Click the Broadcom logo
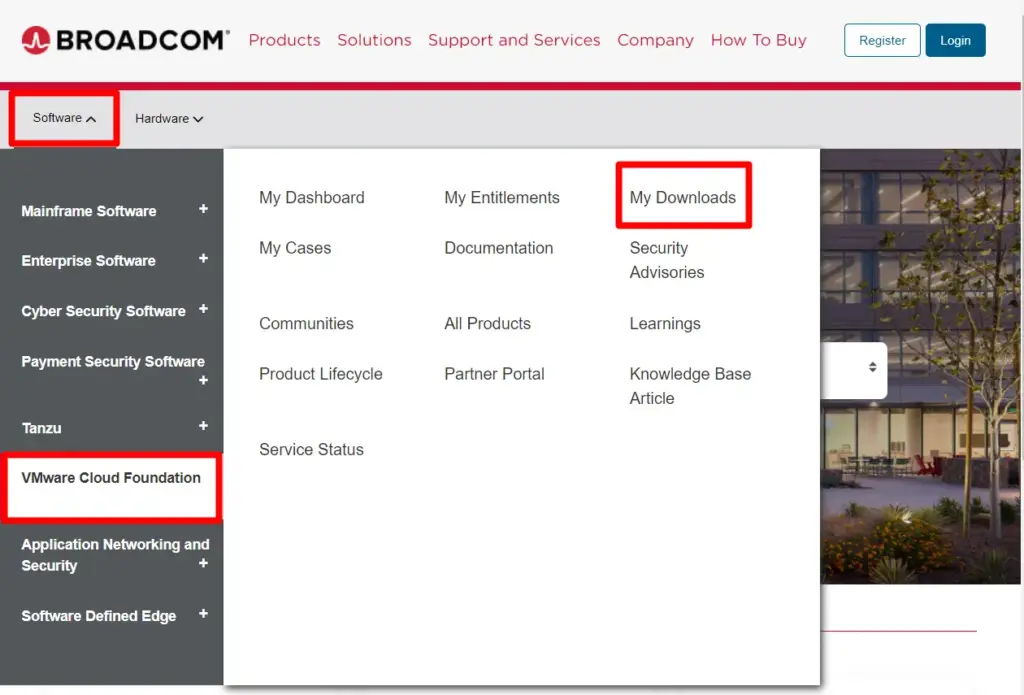The width and height of the screenshot is (1024, 695). click(125, 40)
